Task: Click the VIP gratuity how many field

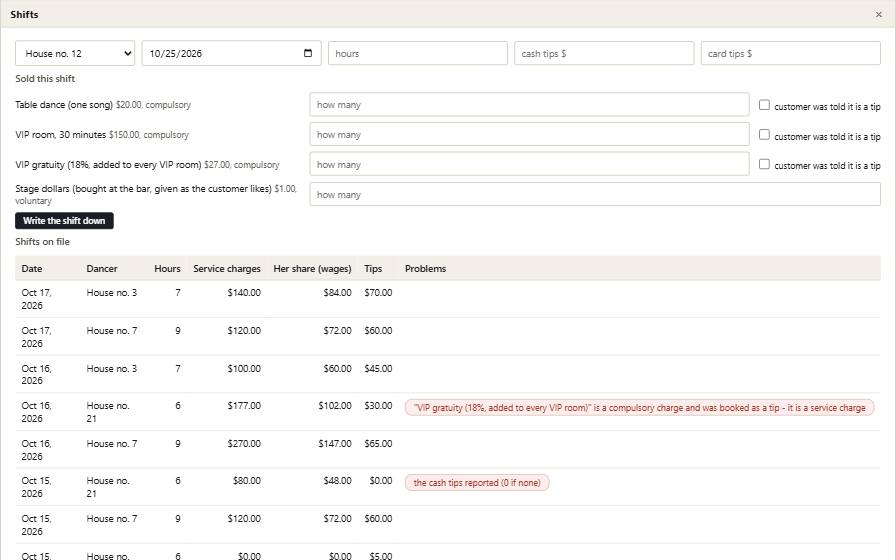Action: (x=529, y=164)
